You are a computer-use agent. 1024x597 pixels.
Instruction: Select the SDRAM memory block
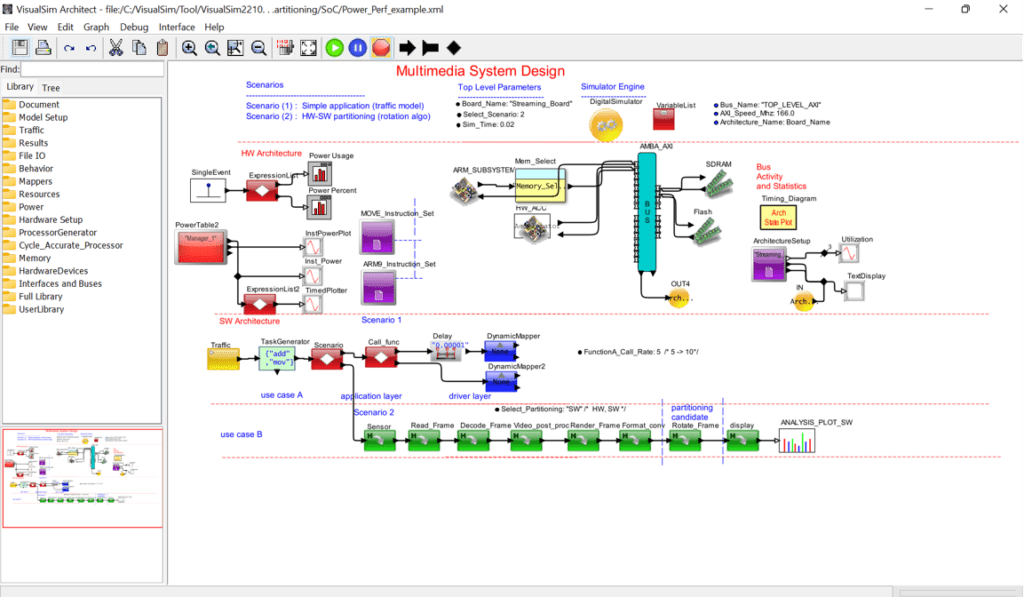(718, 179)
